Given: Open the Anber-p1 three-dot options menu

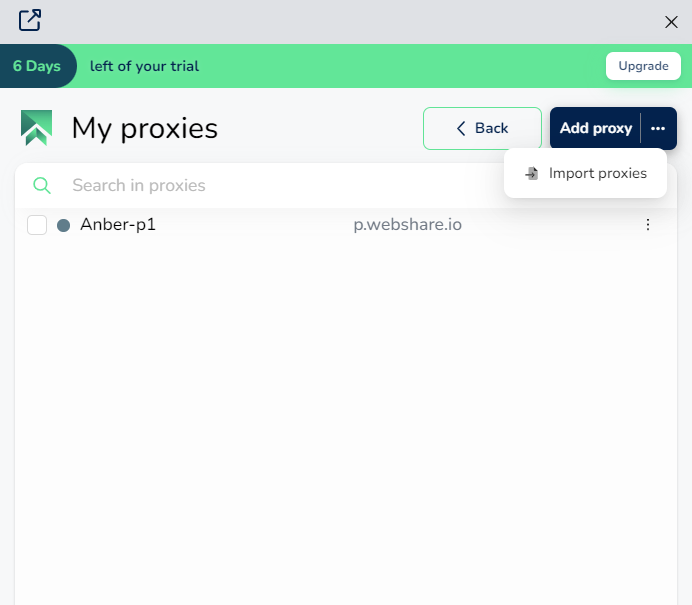Looking at the screenshot, I should pyautogui.click(x=647, y=225).
